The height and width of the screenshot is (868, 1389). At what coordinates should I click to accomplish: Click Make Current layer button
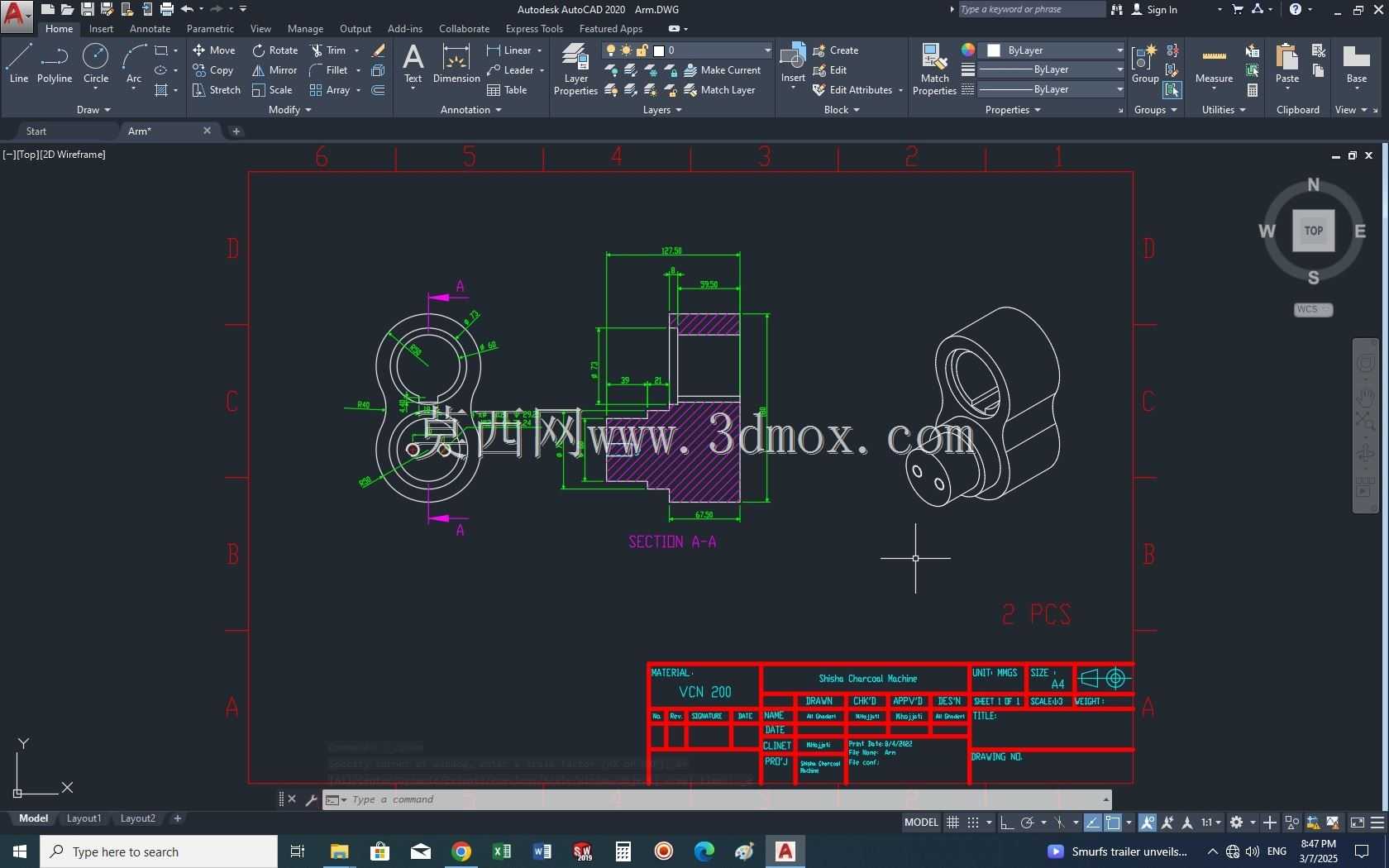coord(722,70)
